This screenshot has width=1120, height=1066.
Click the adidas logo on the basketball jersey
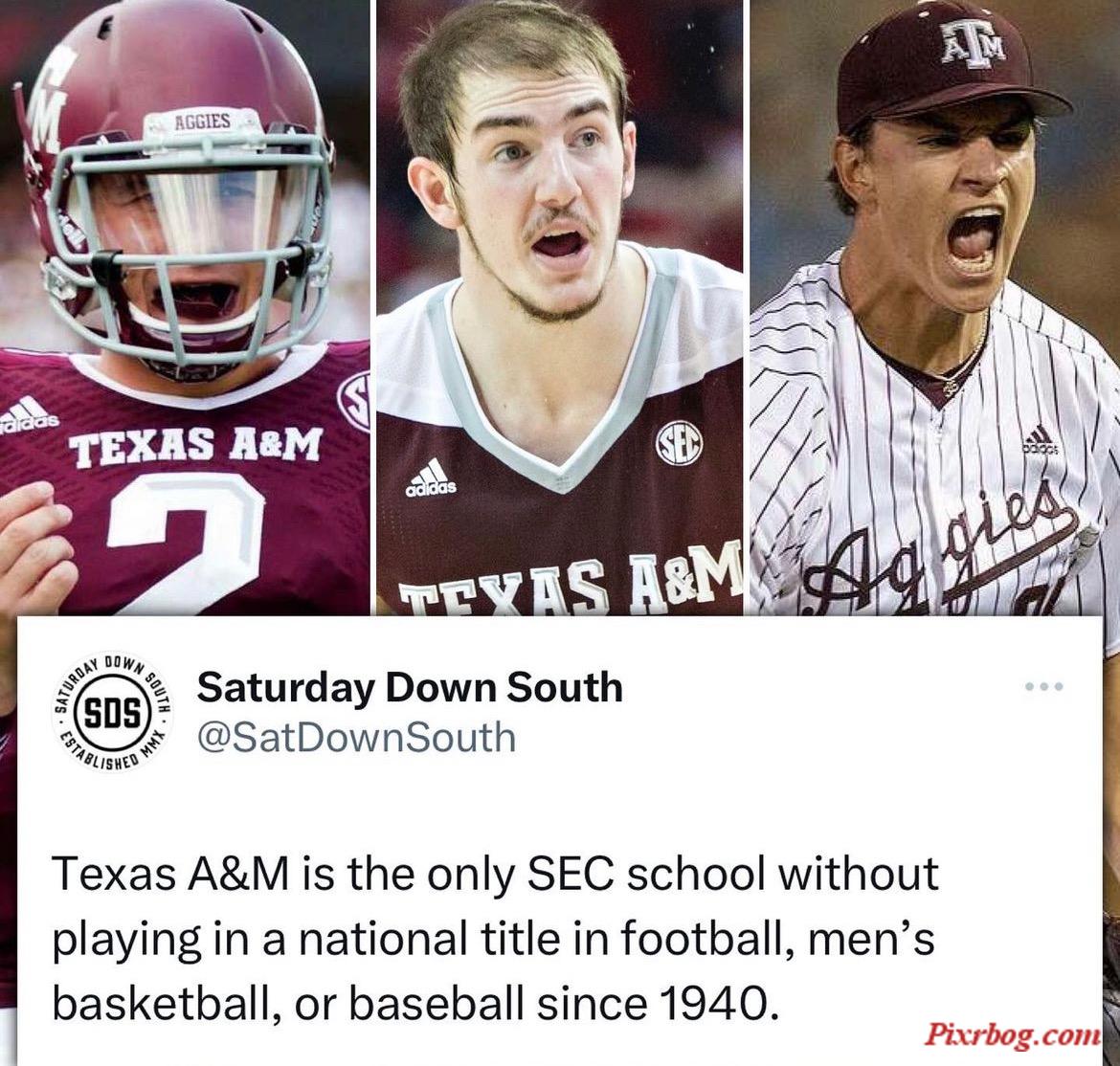coord(432,477)
